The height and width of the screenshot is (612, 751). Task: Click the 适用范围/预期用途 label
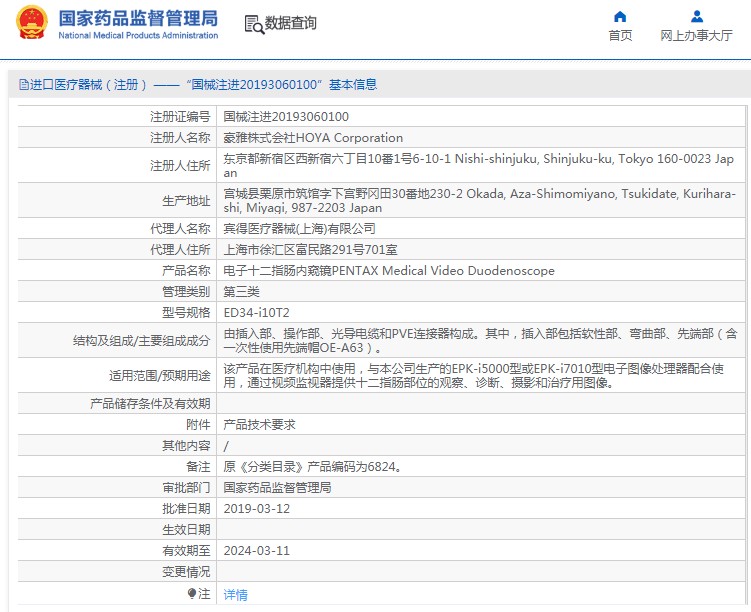160,375
